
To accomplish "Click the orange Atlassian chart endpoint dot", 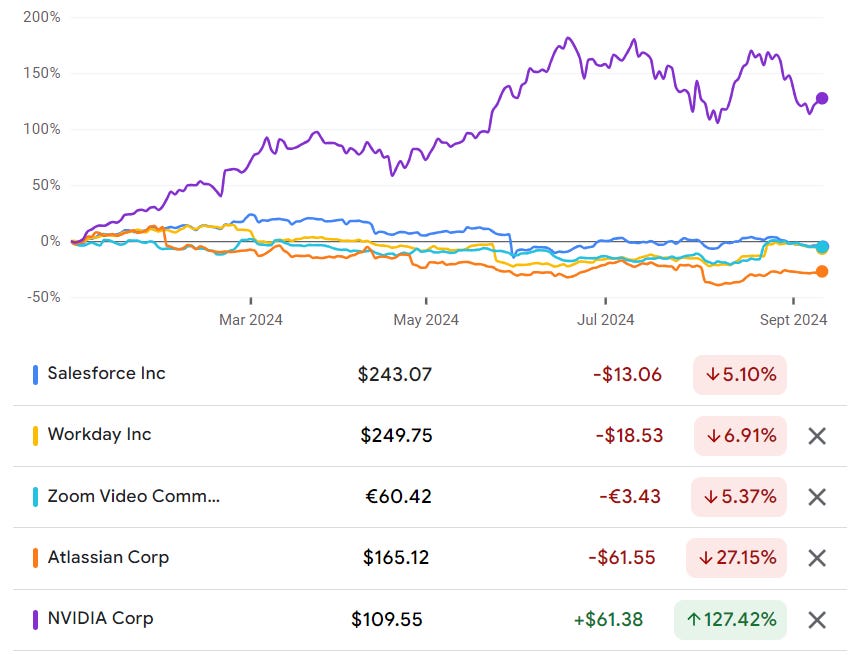I will click(822, 272).
